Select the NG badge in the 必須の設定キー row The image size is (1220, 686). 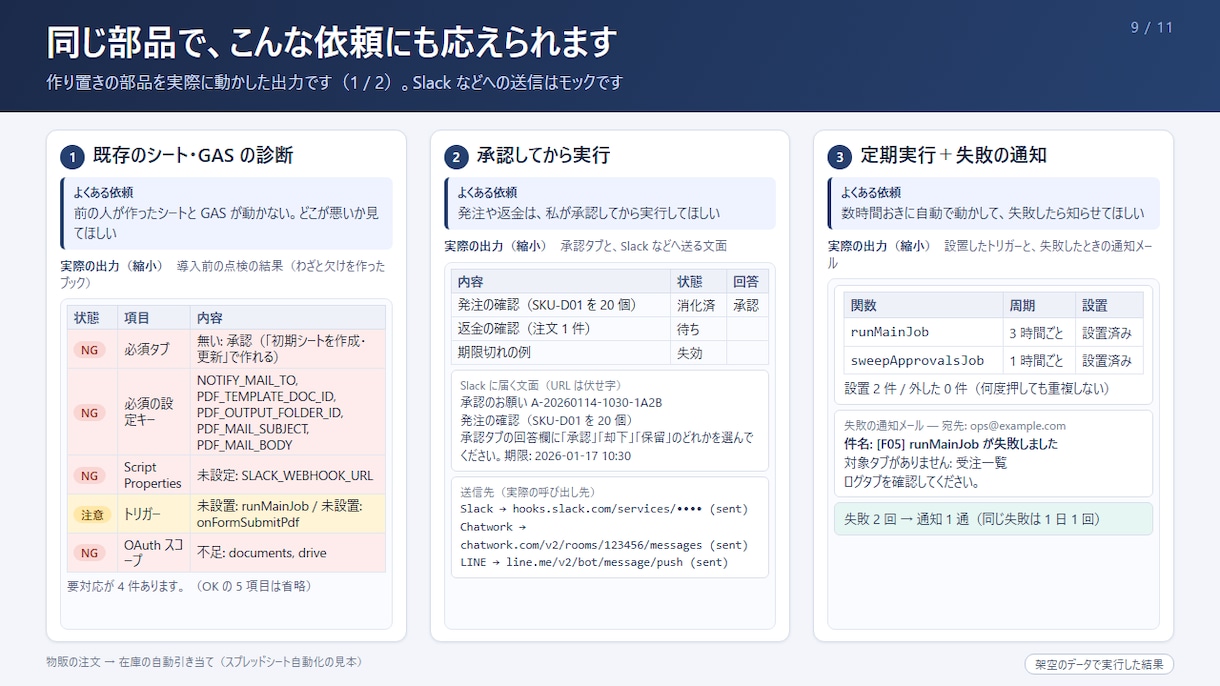click(90, 413)
